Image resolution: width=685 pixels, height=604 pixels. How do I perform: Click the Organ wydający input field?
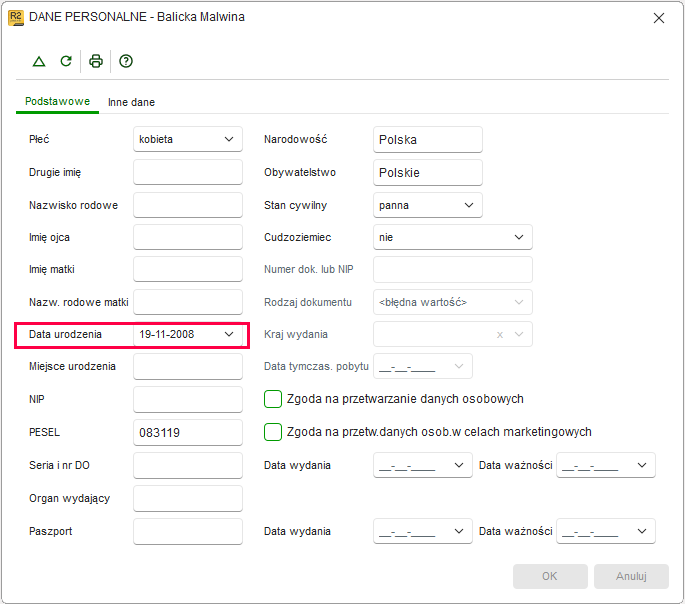click(x=188, y=499)
